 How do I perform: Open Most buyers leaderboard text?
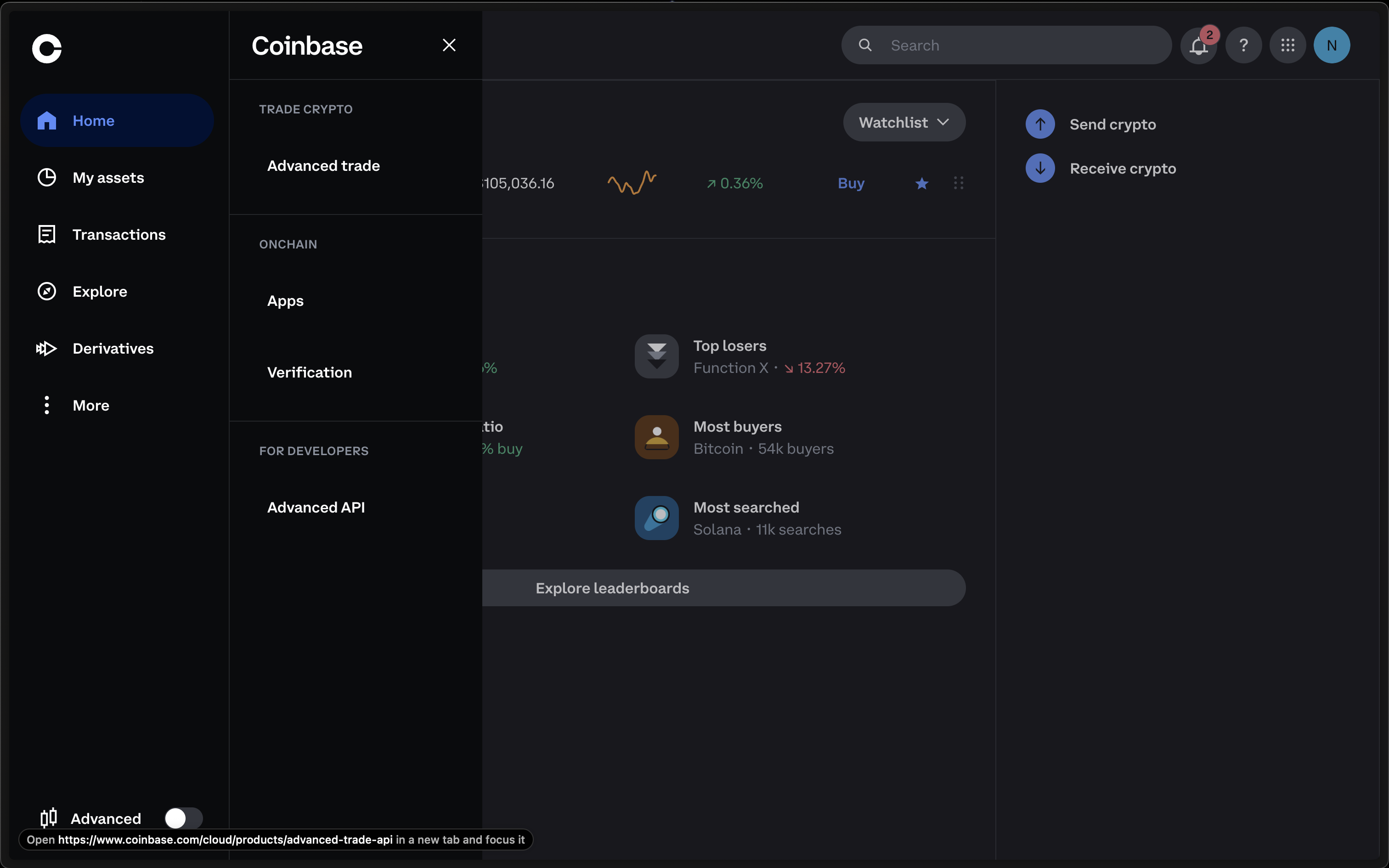click(738, 427)
